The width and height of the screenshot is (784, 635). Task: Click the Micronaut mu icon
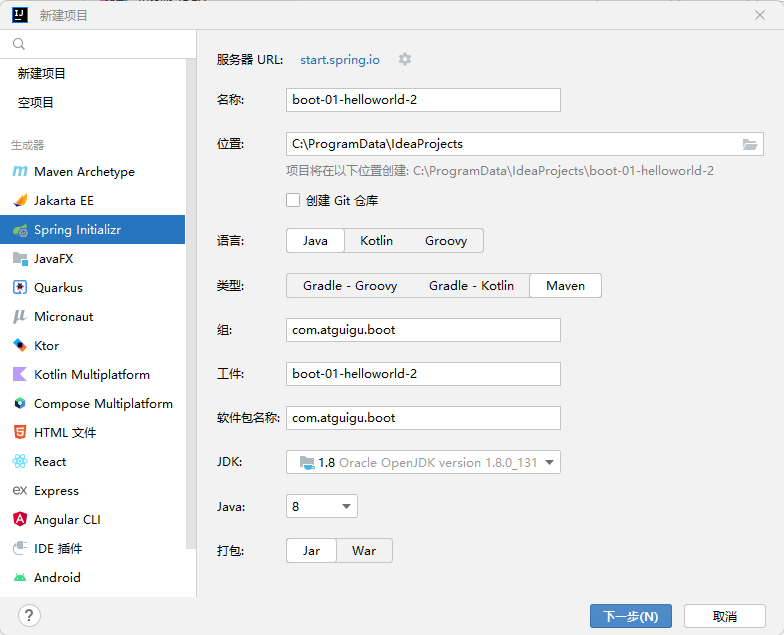pos(20,316)
